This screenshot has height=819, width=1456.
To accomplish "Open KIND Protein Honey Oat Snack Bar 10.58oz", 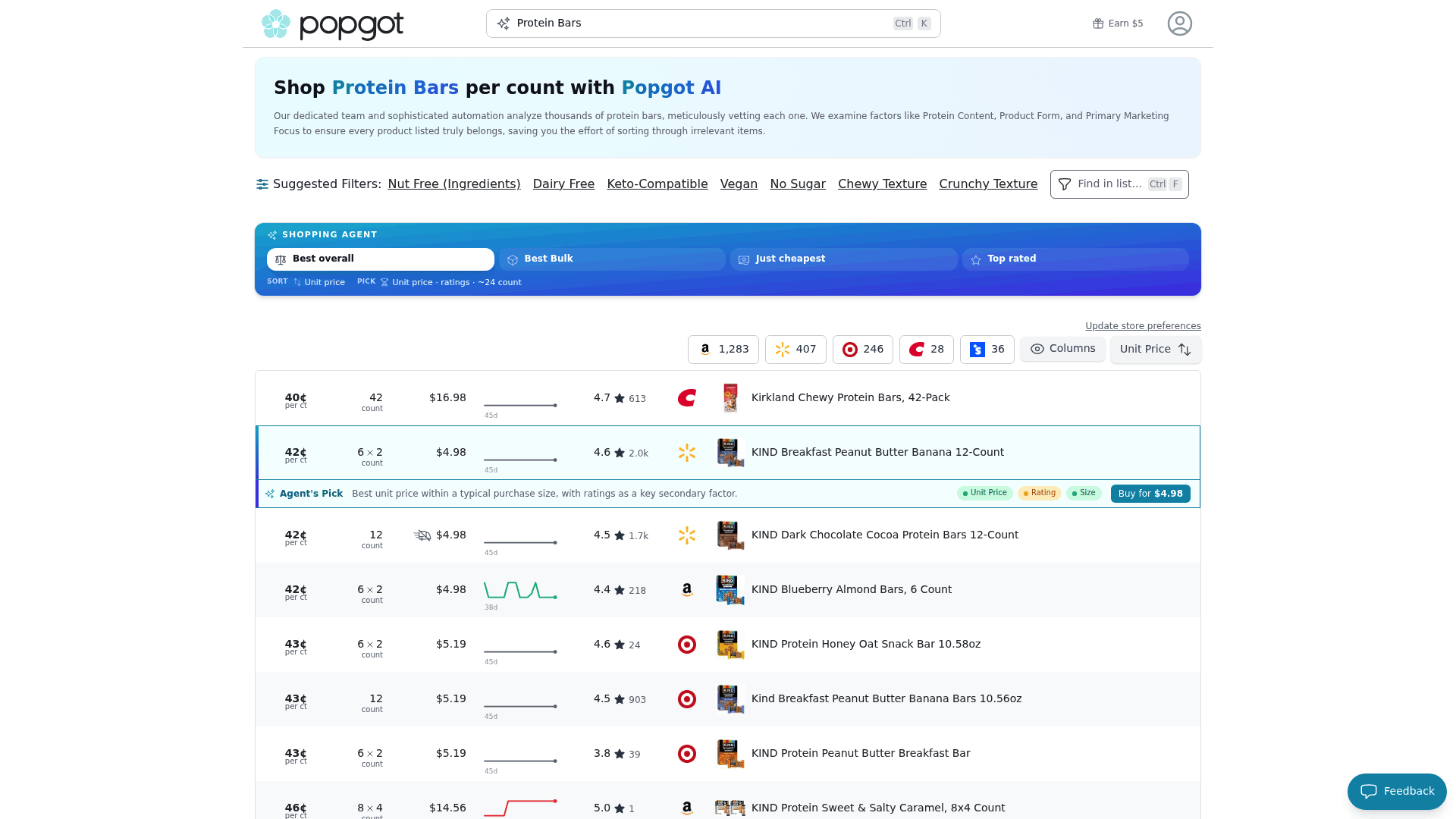I will click(866, 645).
